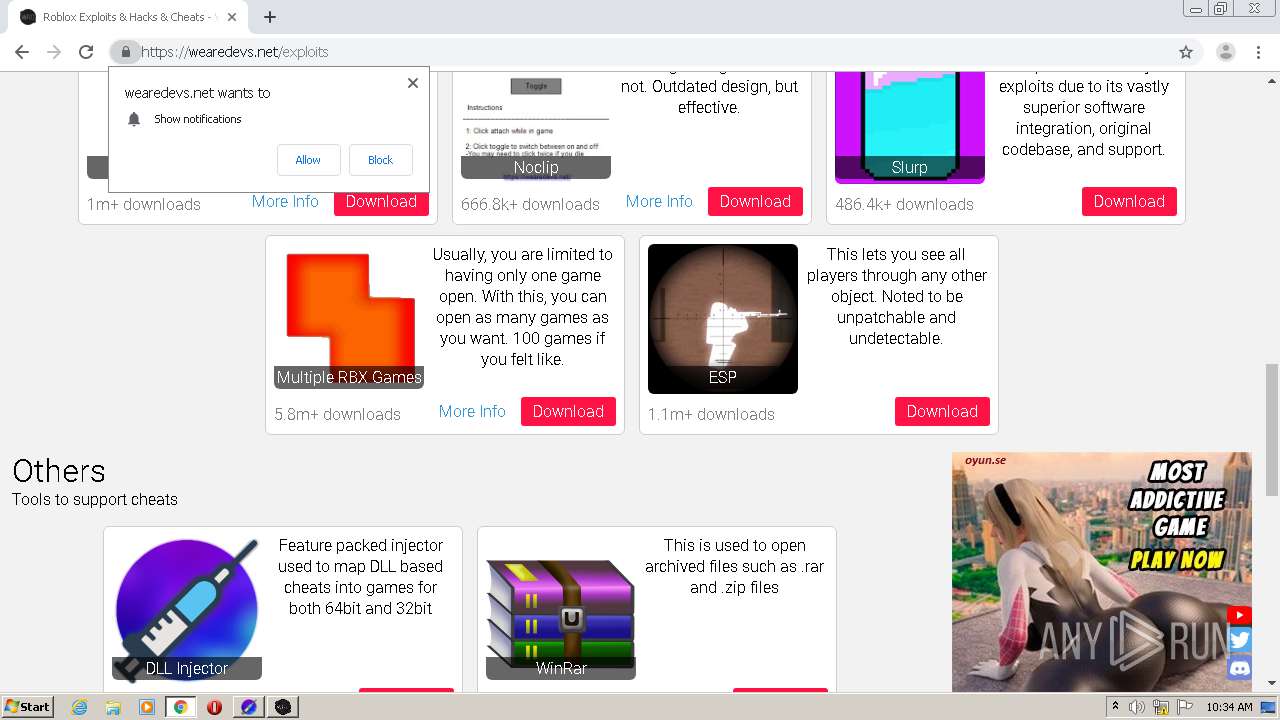1280x720 pixels.
Task: Download Multiple RBX Games
Action: pos(568,411)
